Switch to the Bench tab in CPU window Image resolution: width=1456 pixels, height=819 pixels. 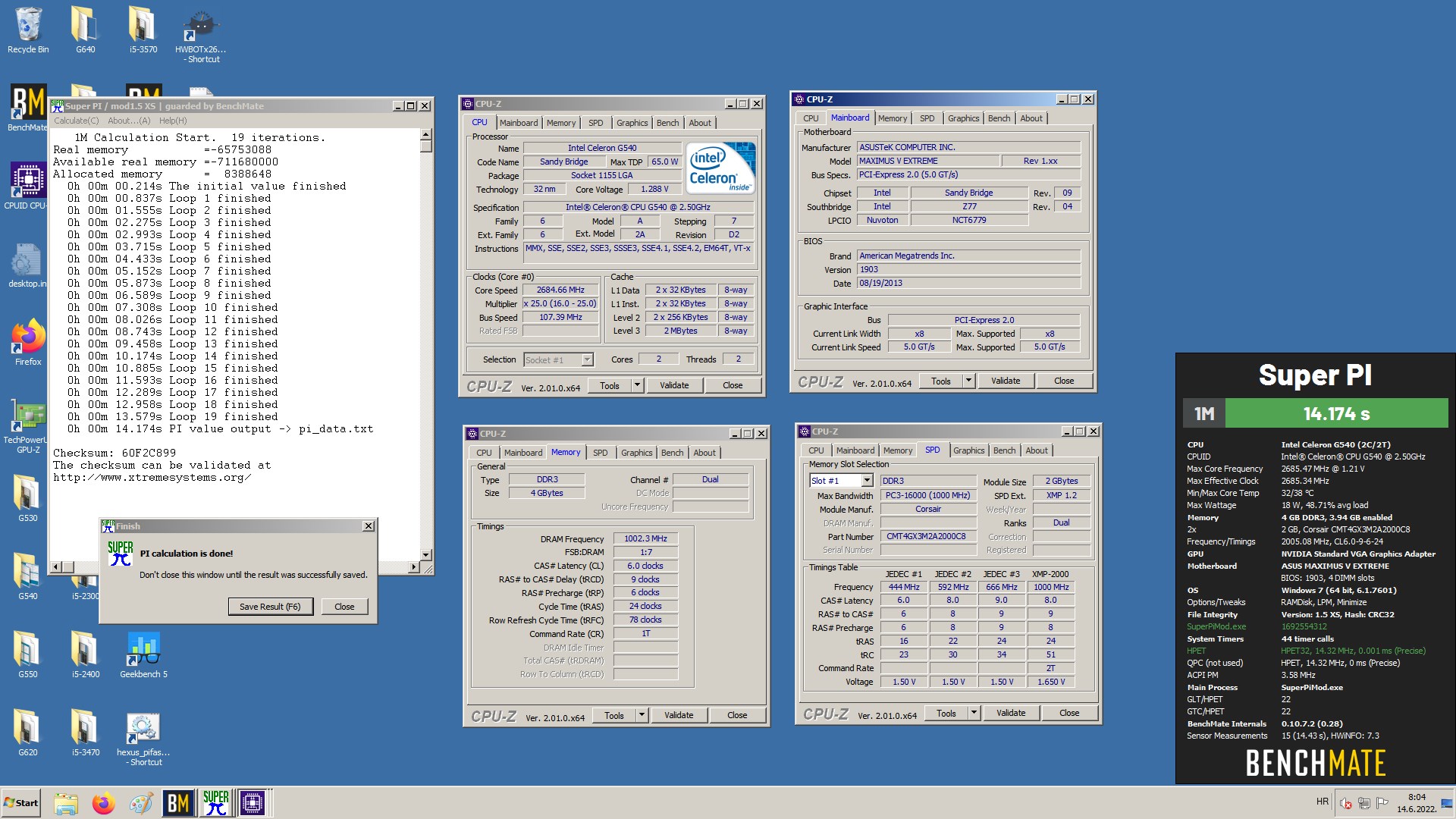tap(667, 123)
